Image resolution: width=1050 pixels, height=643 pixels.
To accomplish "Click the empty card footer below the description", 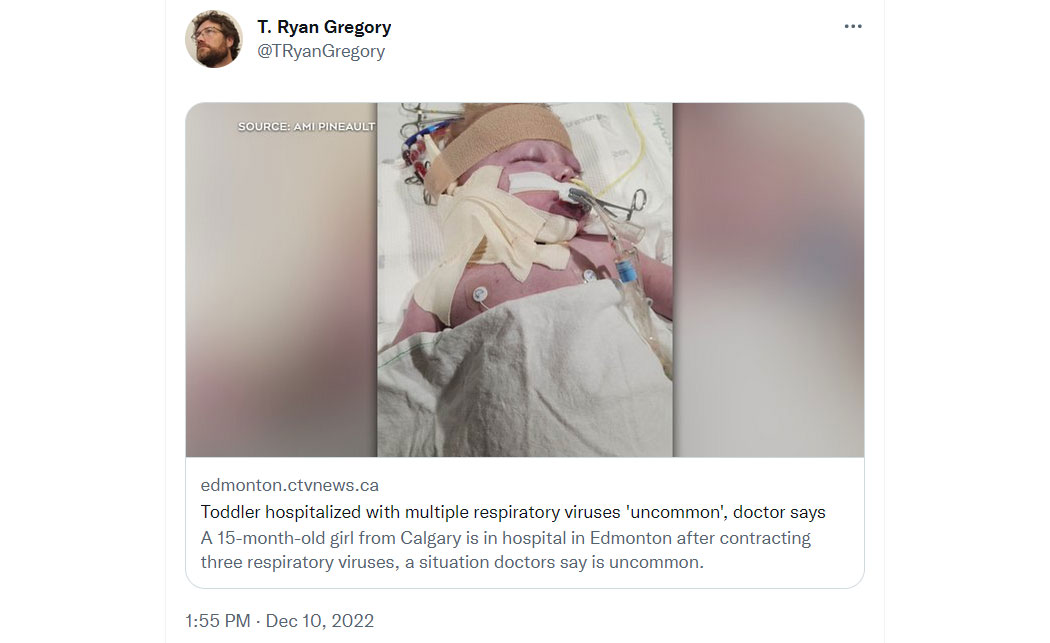I will tap(525, 580).
